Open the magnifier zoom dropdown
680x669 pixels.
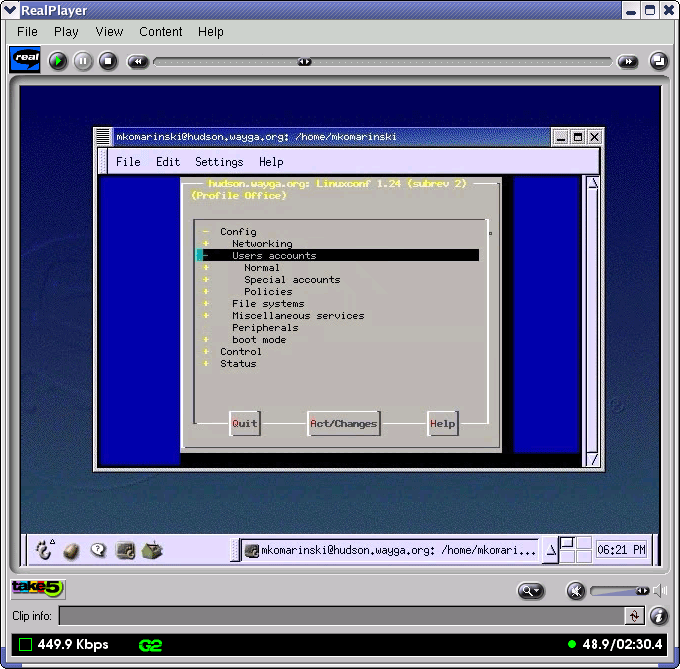click(x=531, y=591)
